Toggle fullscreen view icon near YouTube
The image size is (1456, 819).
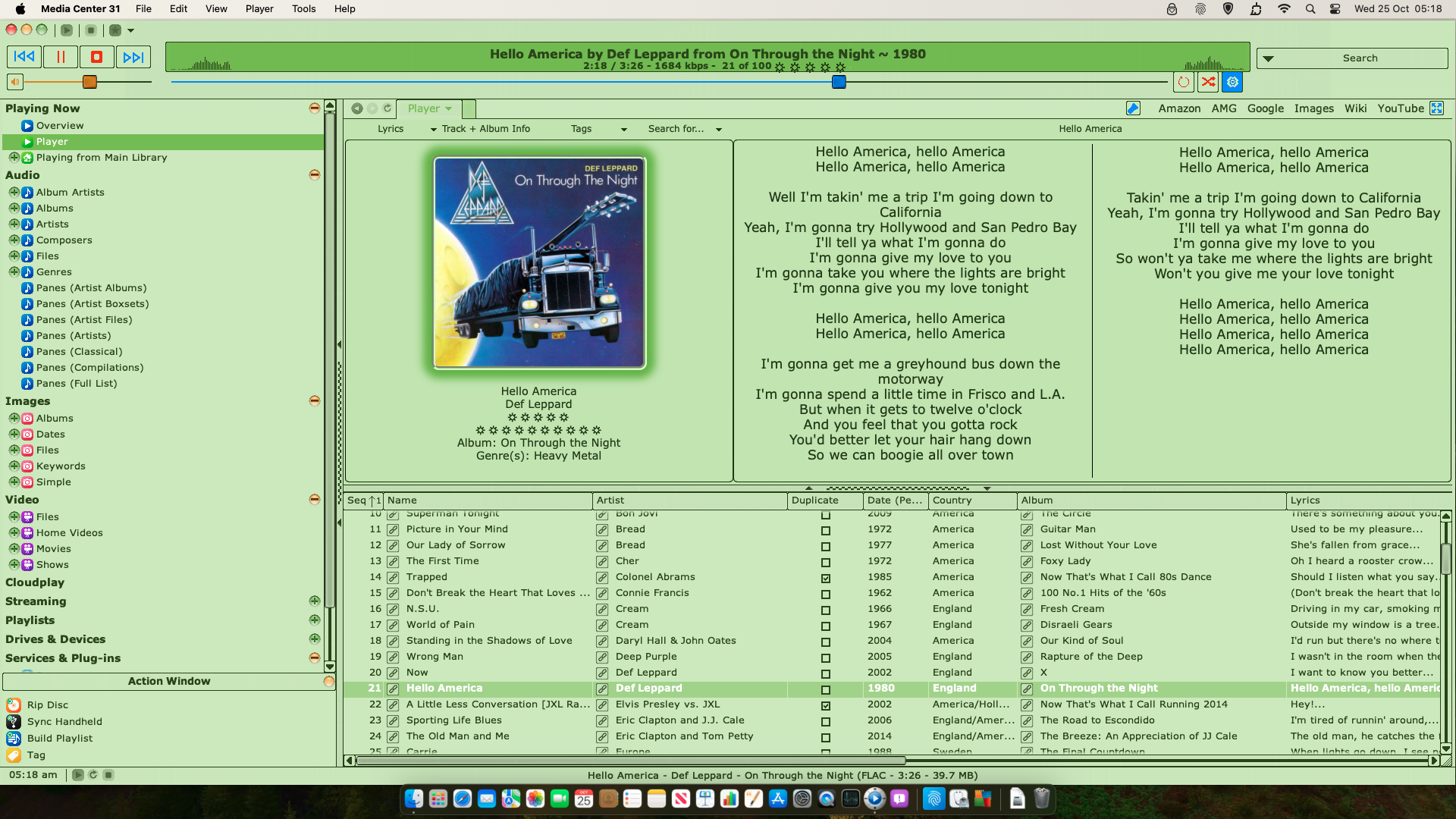1437,108
